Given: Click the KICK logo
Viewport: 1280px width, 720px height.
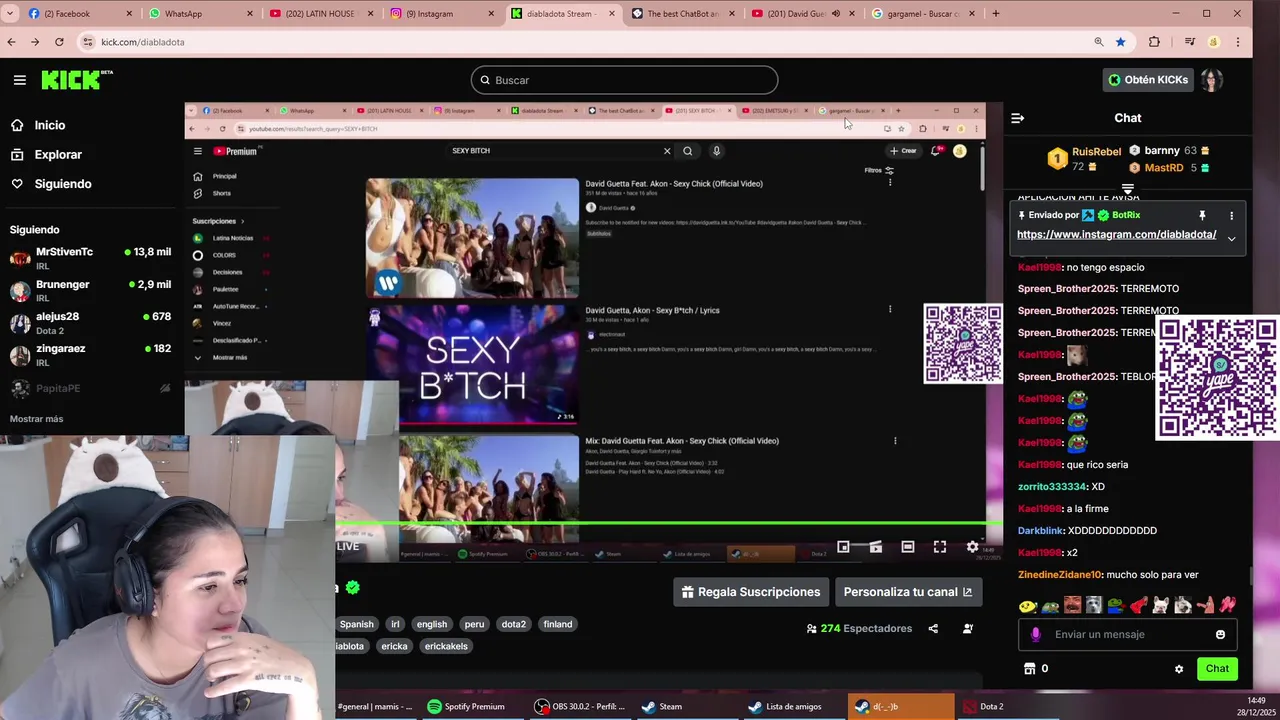Looking at the screenshot, I should pos(76,80).
